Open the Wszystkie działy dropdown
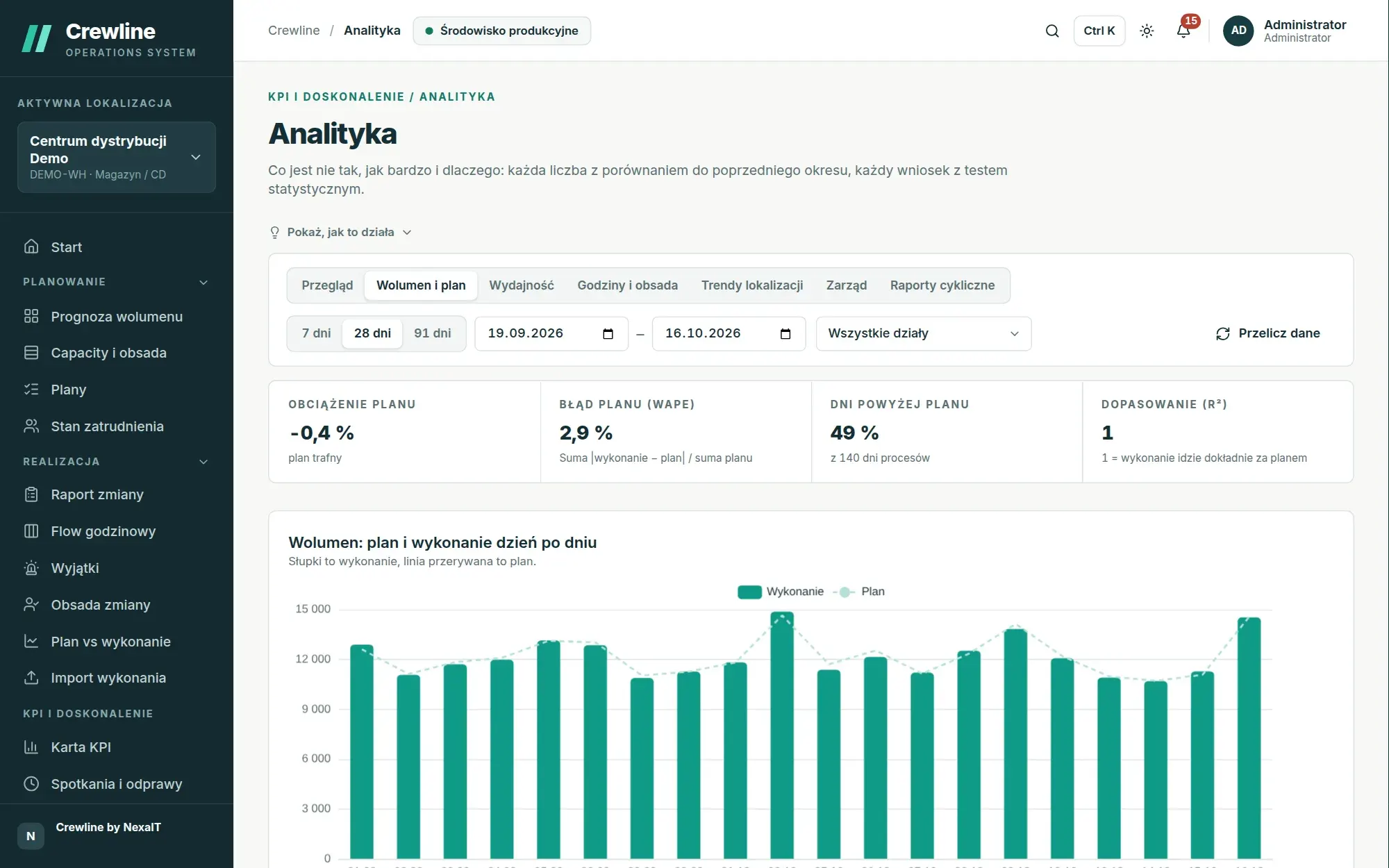This screenshot has width=1389, height=868. point(923,334)
